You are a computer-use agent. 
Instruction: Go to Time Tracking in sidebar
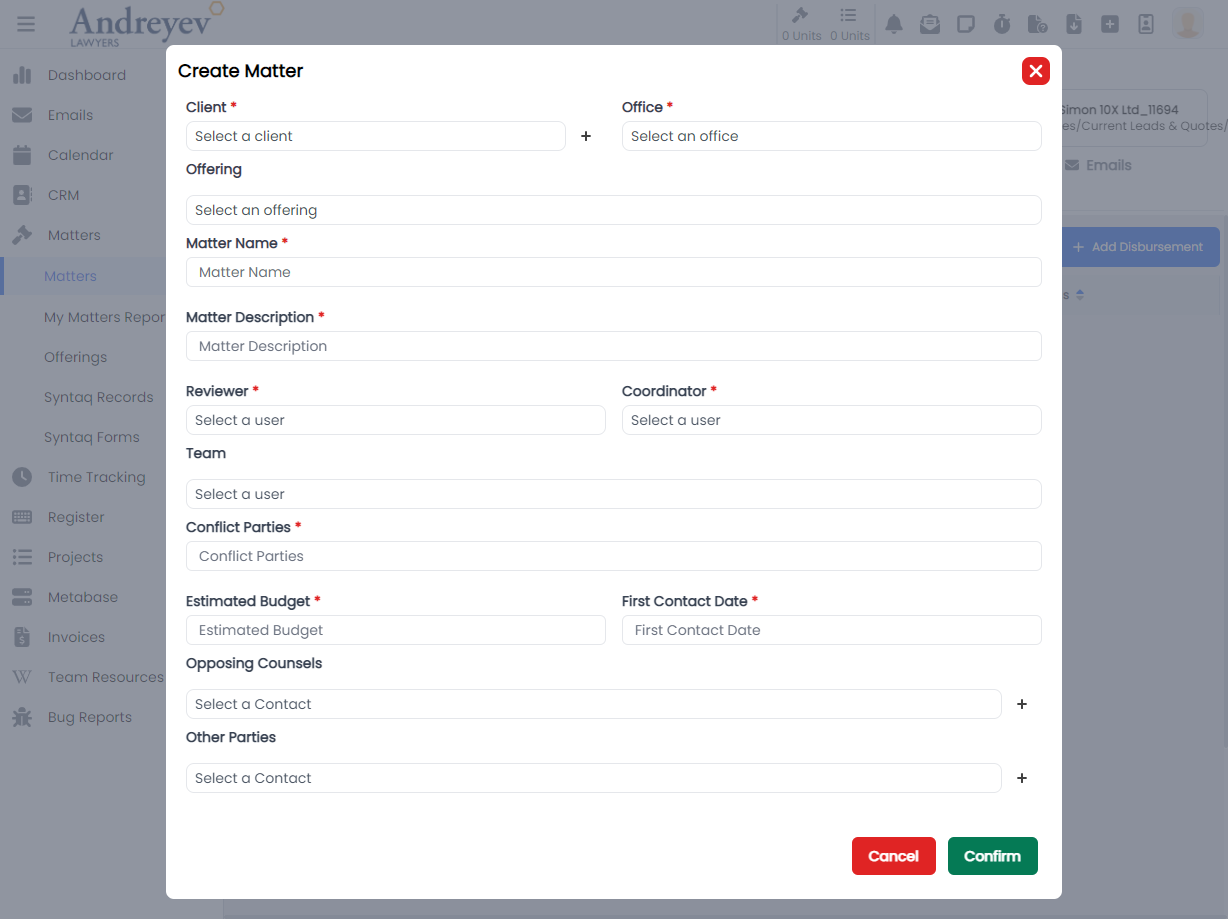(x=96, y=477)
